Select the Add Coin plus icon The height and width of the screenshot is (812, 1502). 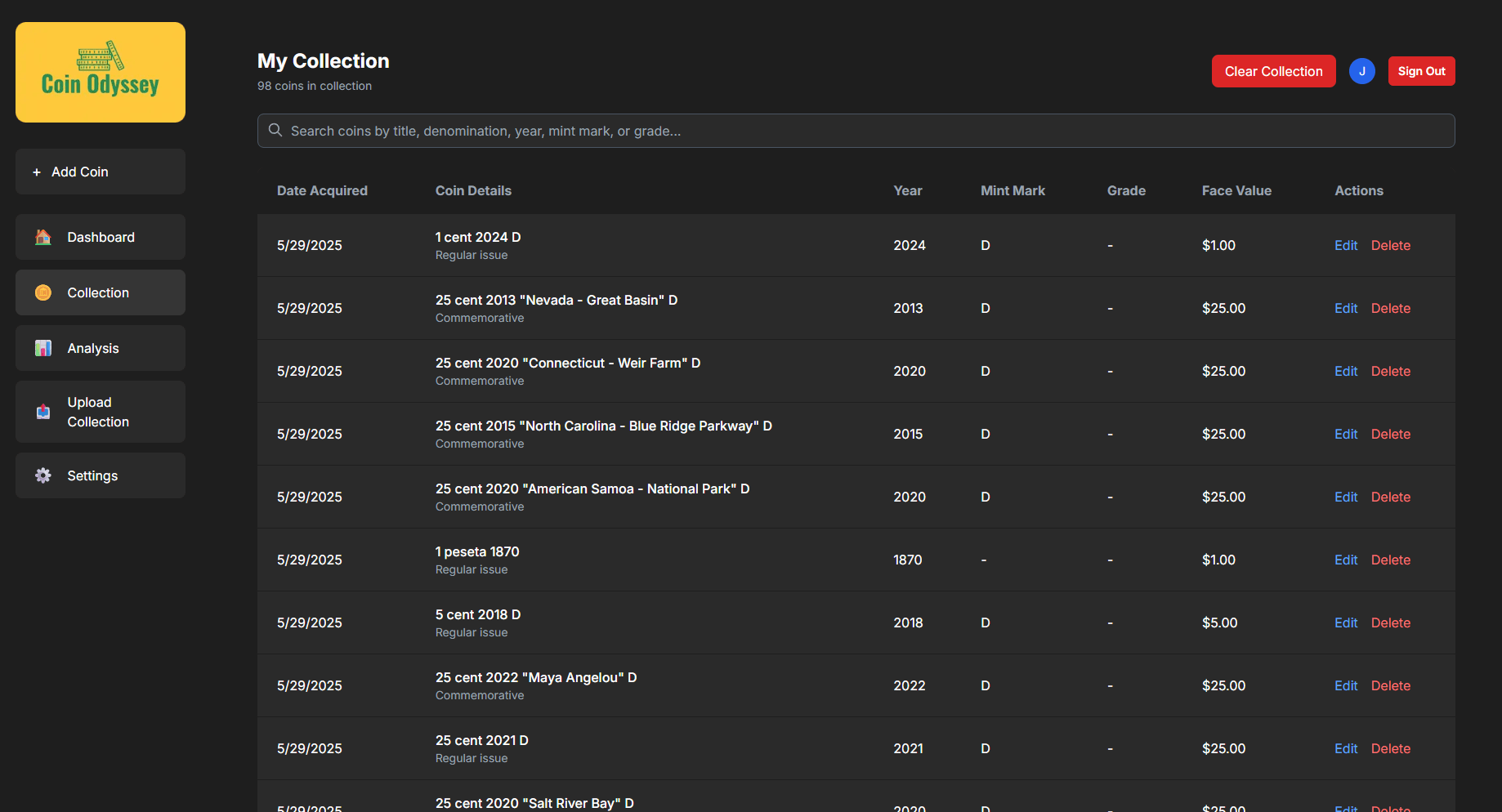click(x=35, y=172)
